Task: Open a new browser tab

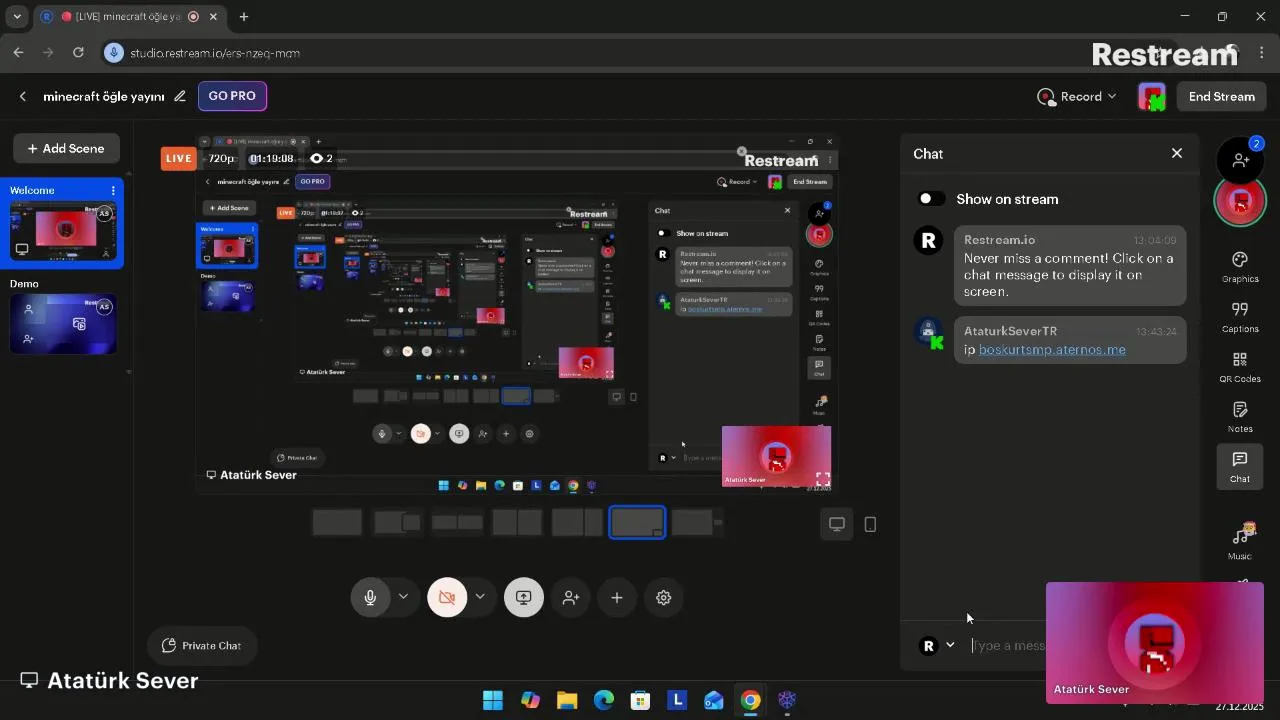Action: pyautogui.click(x=243, y=16)
